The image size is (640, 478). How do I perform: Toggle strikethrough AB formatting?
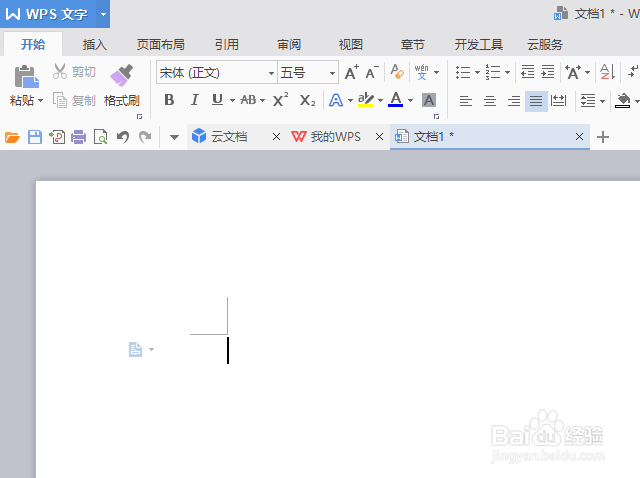pos(248,100)
